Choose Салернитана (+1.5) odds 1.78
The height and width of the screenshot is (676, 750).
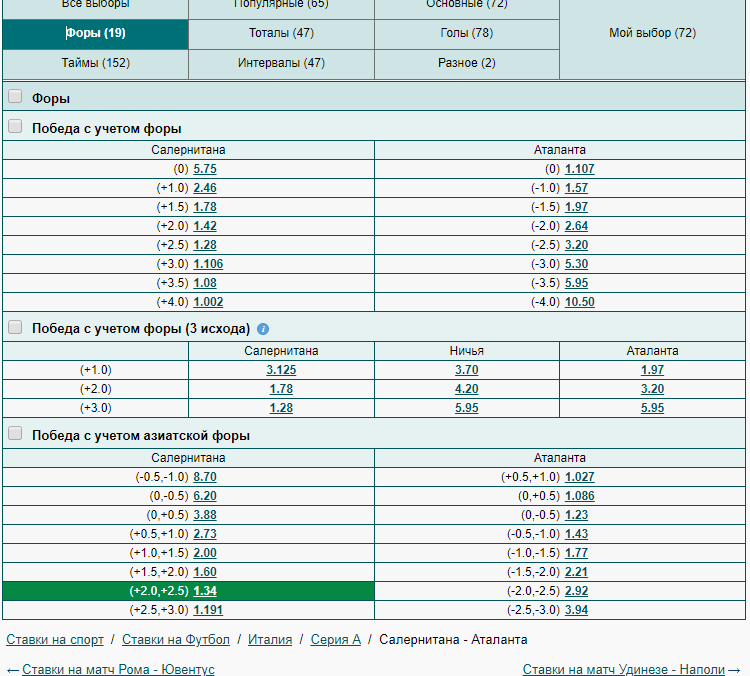[205, 207]
